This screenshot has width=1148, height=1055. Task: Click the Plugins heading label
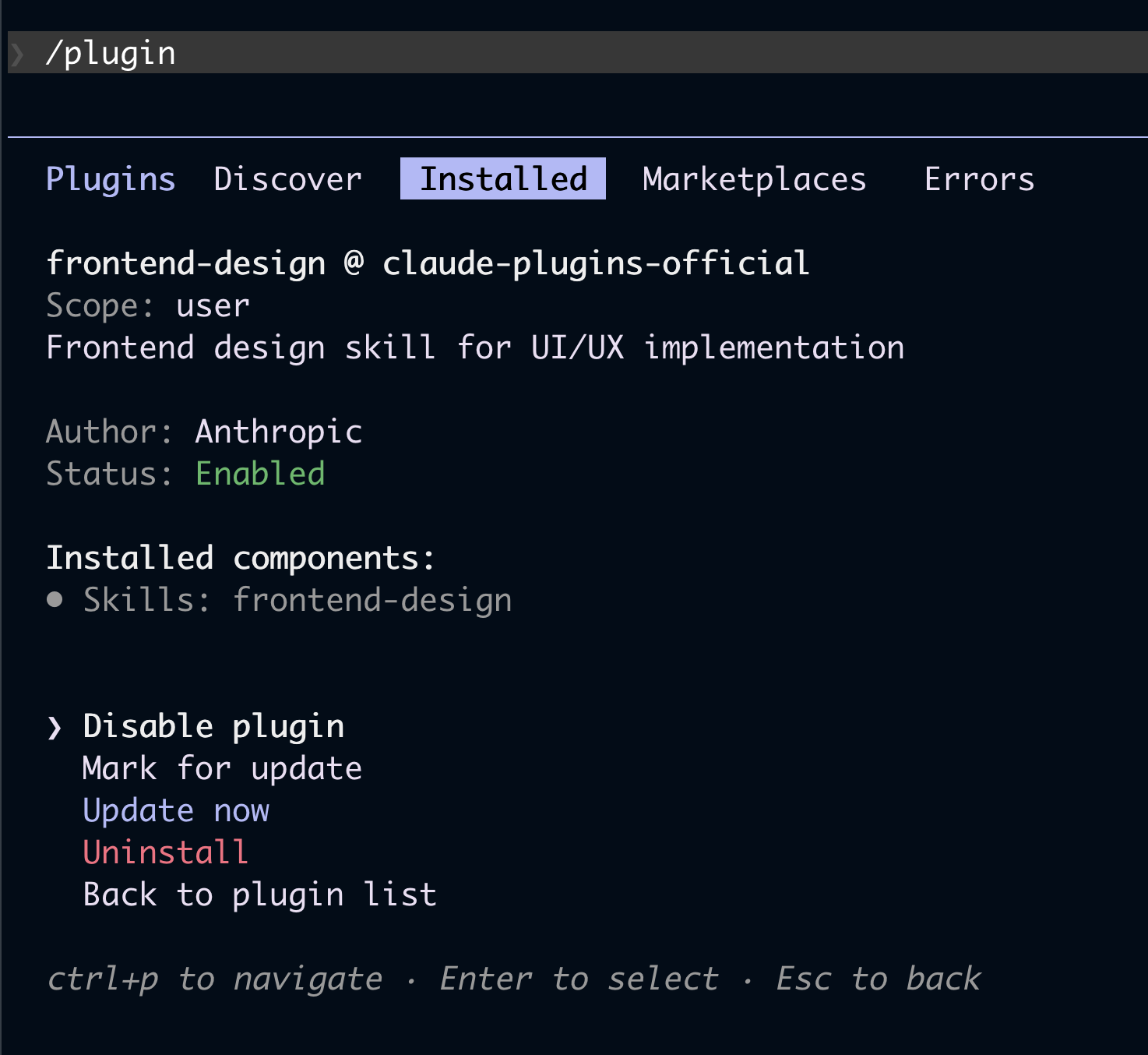[111, 179]
